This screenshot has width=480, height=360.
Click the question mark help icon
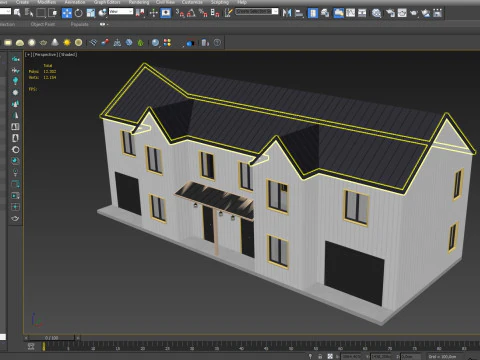[217, 42]
